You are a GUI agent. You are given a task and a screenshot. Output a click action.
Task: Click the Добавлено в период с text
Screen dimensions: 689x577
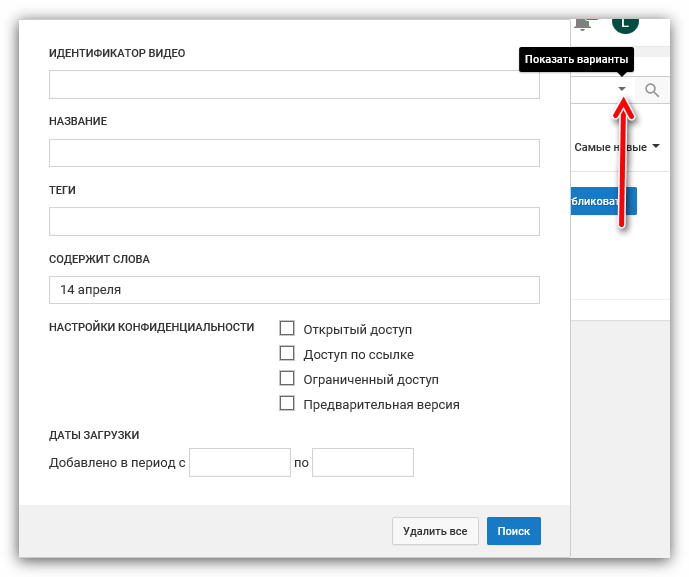pos(117,463)
